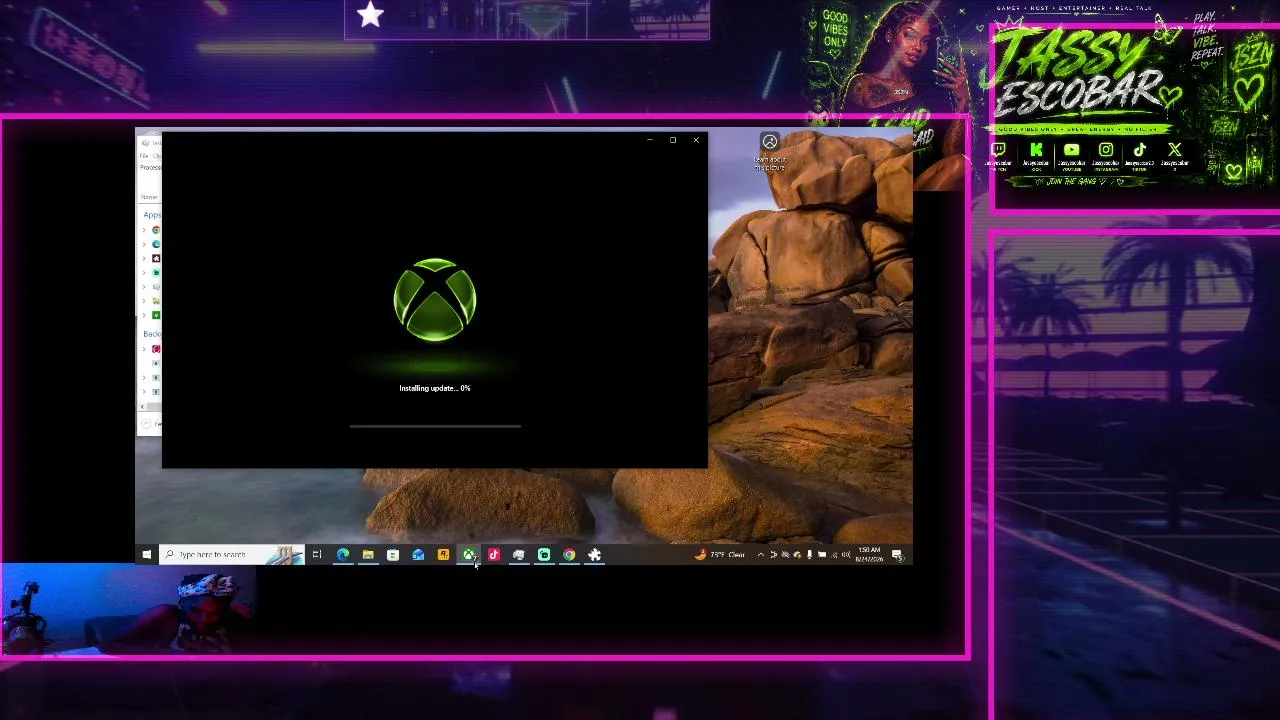Image resolution: width=1280 pixels, height=720 pixels.
Task: Close the Xbox updater window
Action: tap(696, 140)
